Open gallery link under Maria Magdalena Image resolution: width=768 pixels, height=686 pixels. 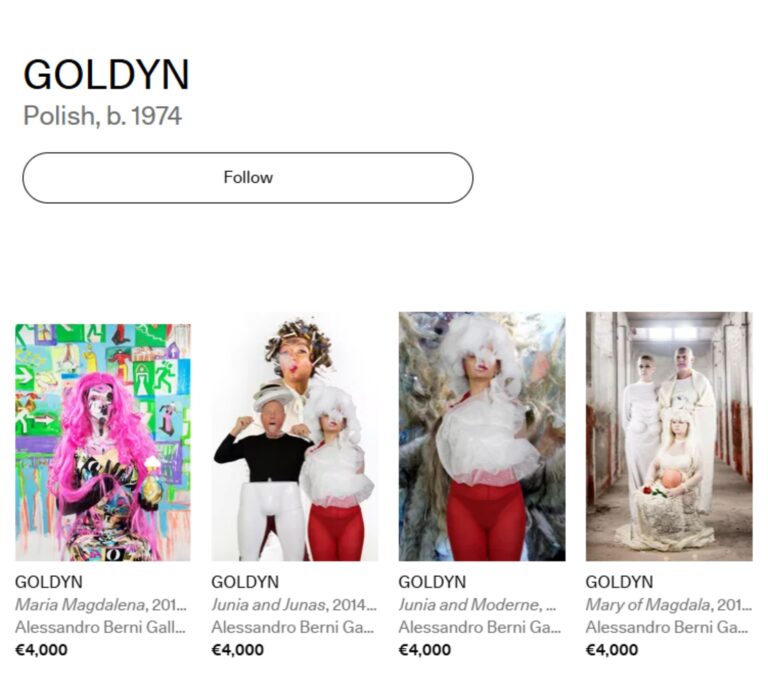coord(100,627)
